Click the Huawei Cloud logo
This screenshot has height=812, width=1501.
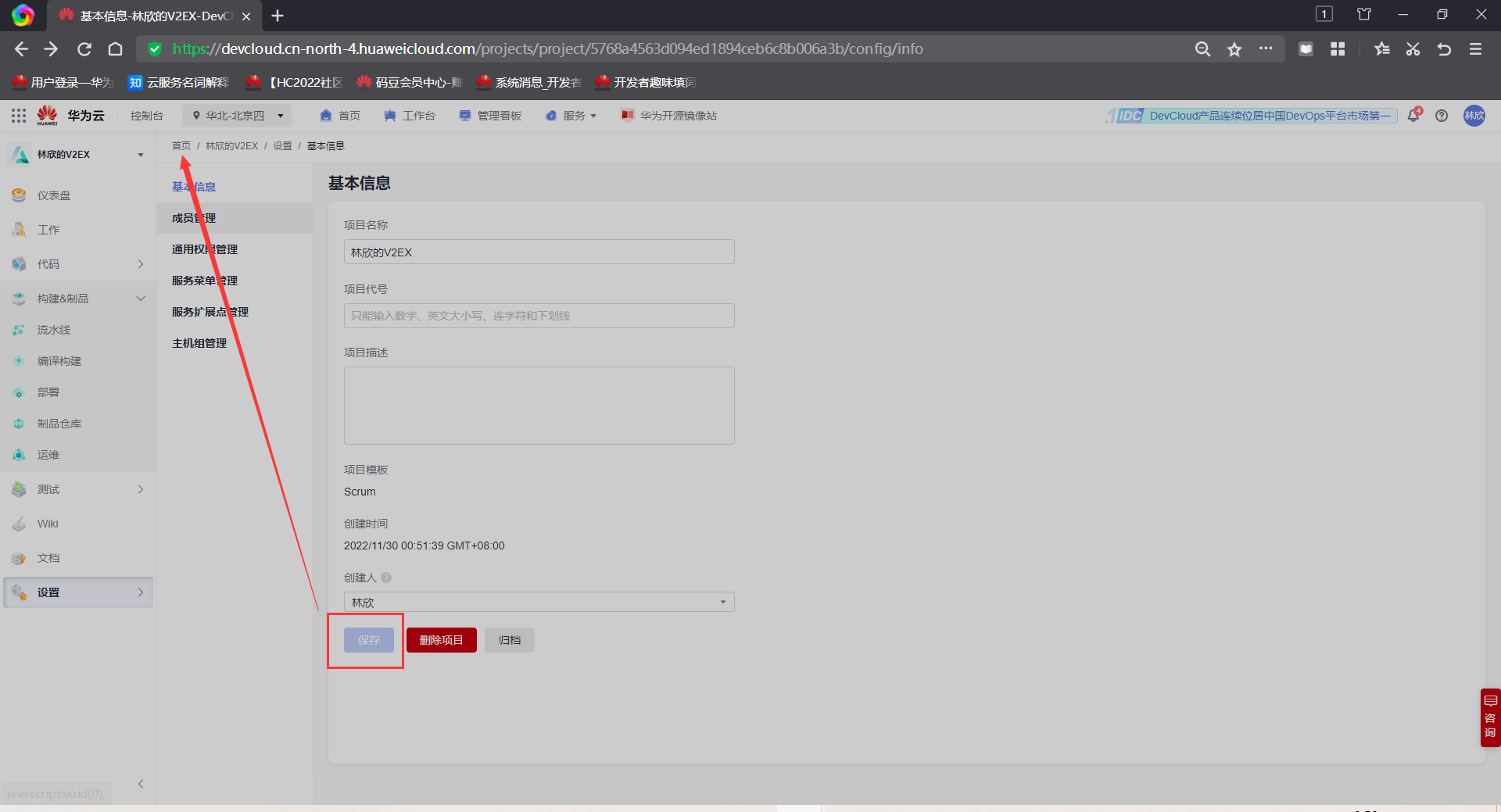70,116
